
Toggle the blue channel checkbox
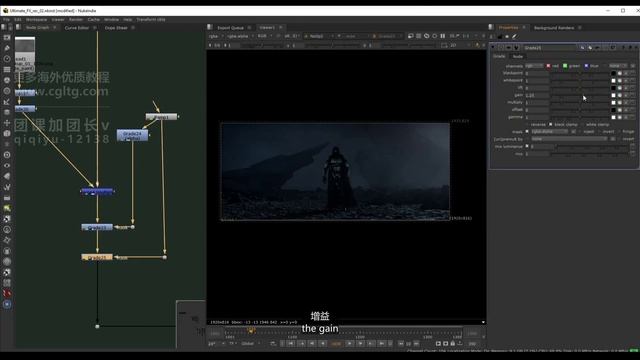(586, 66)
